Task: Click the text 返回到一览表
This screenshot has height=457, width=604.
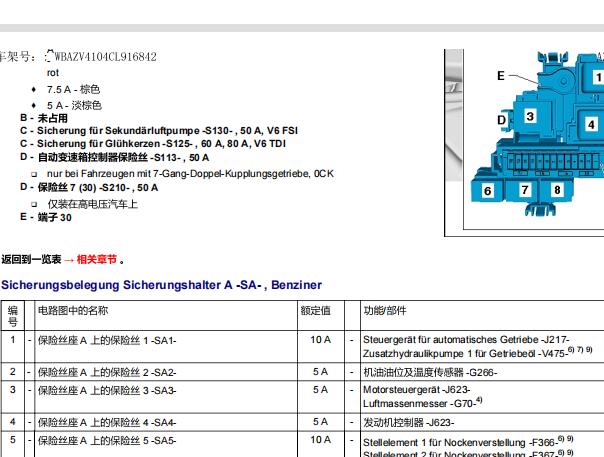Action: 31,259
